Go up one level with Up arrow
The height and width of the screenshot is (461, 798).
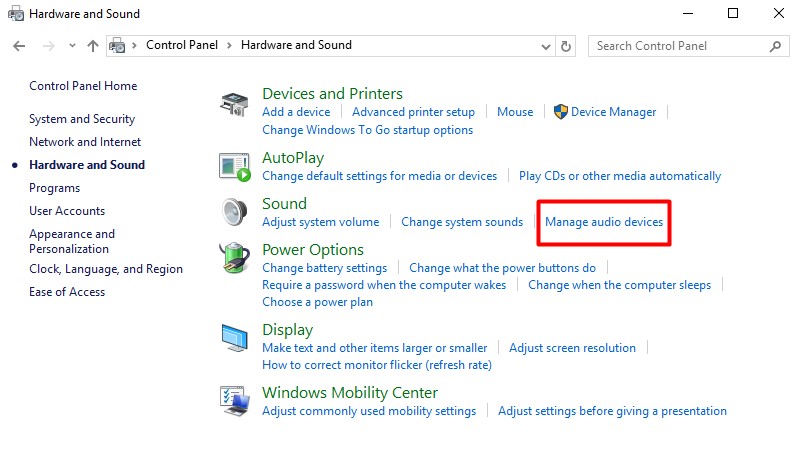(93, 46)
